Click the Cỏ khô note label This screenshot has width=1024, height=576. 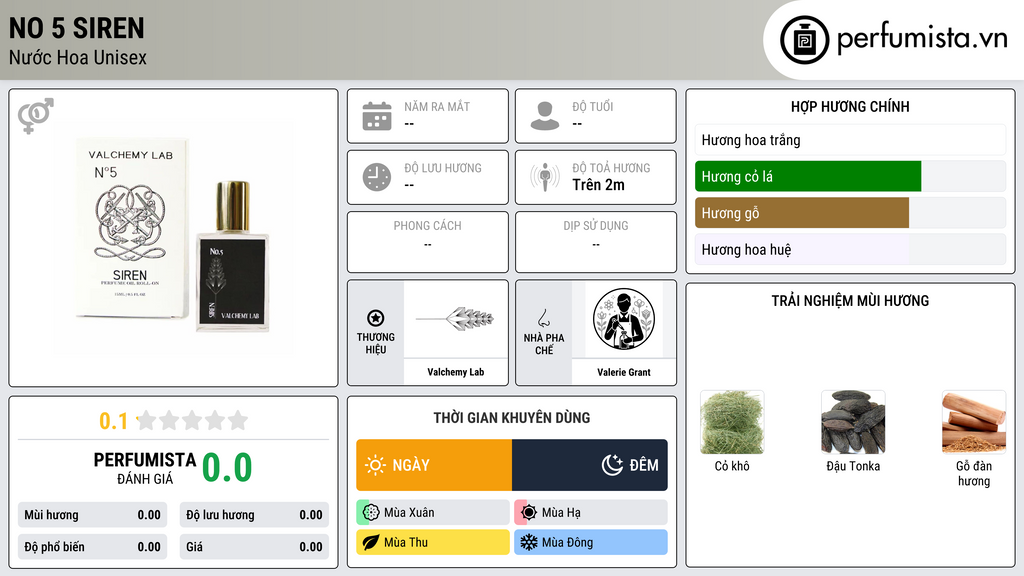click(732, 466)
